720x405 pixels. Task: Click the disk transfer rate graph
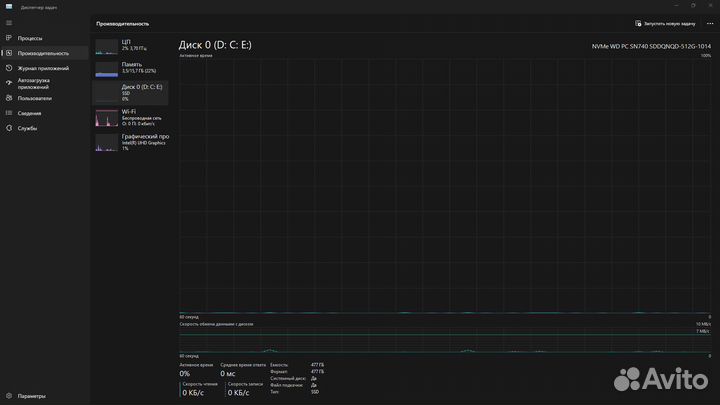[x=445, y=340]
